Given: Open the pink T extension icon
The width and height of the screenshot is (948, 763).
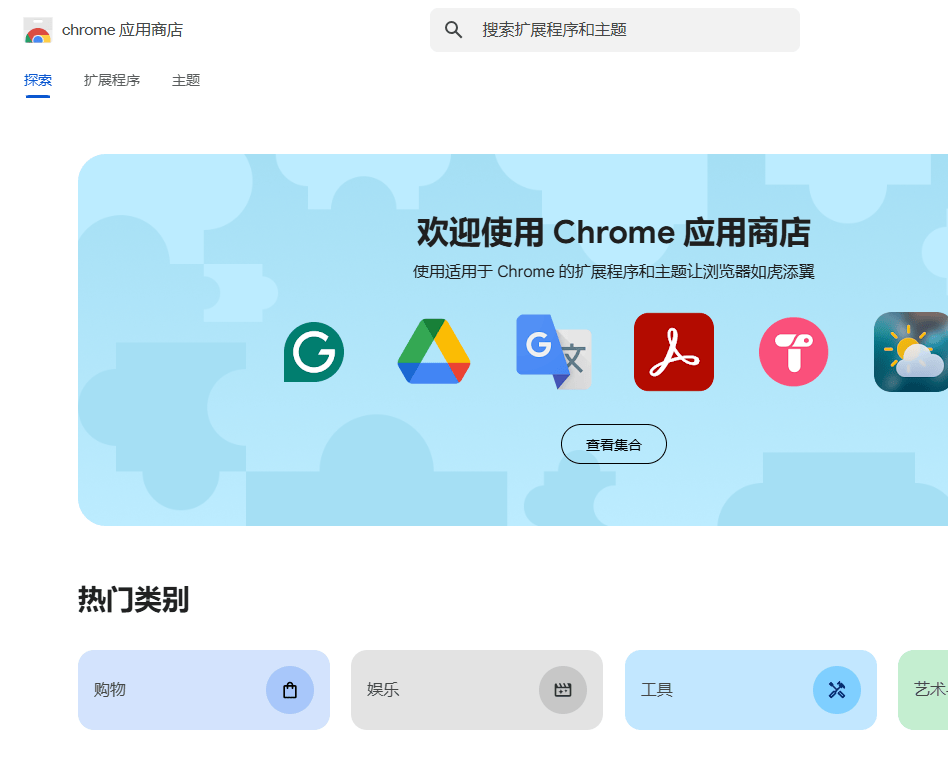Looking at the screenshot, I should 793,352.
